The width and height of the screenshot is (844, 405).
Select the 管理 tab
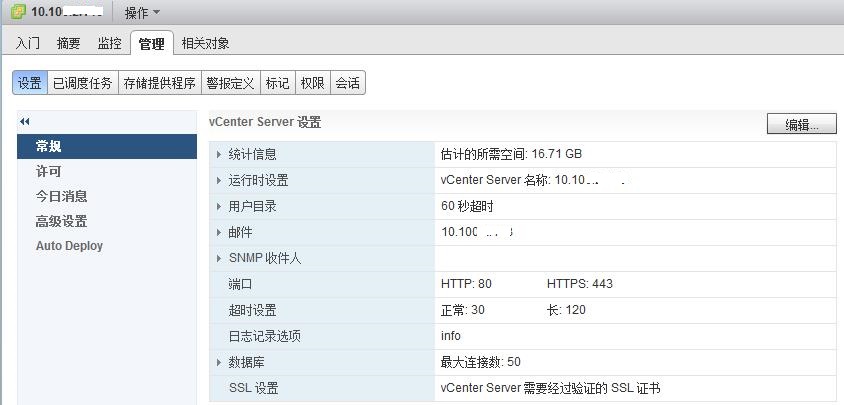click(x=152, y=44)
